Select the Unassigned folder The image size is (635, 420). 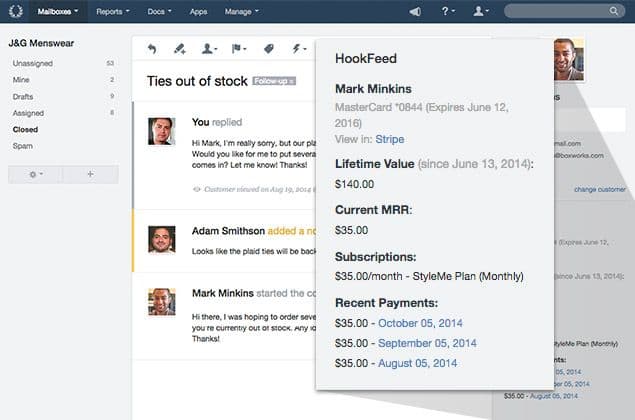coord(32,63)
